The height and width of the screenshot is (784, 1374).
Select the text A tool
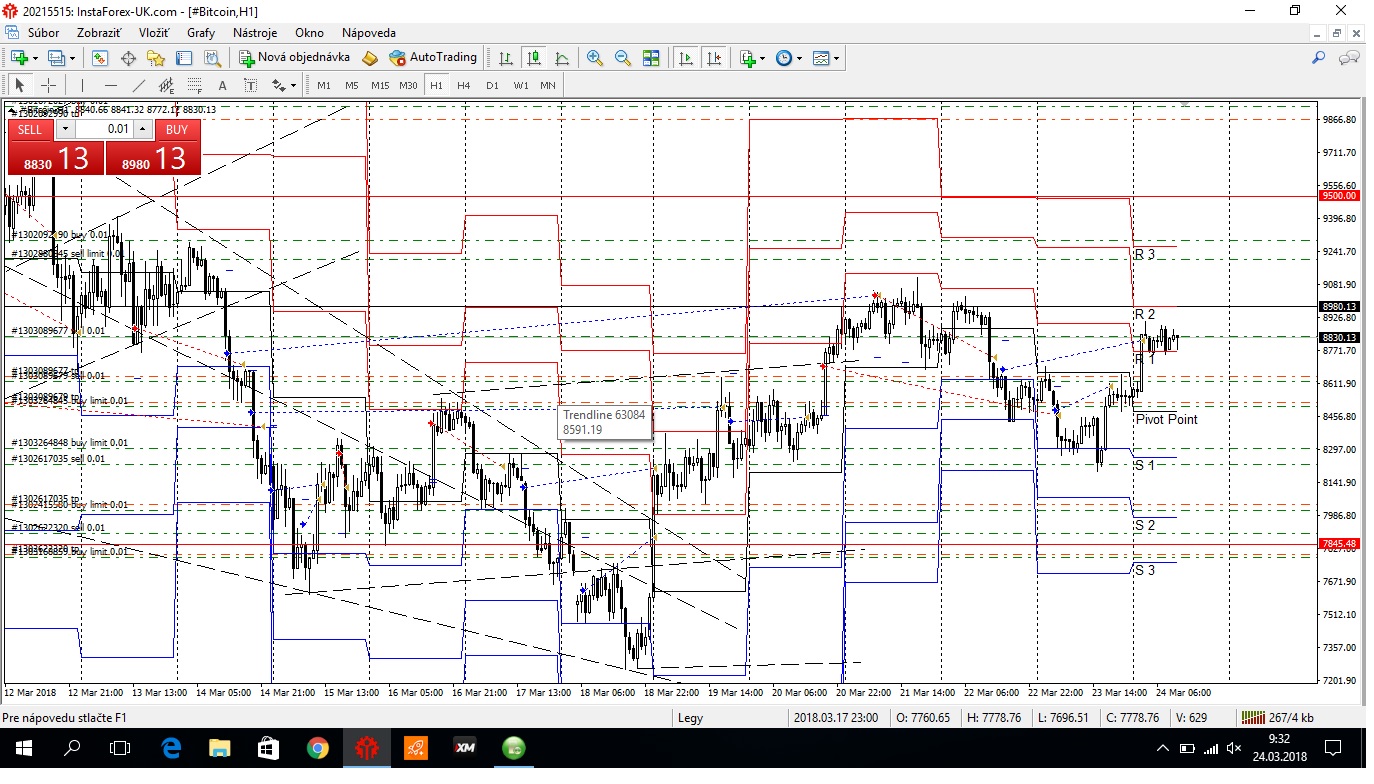tap(222, 85)
